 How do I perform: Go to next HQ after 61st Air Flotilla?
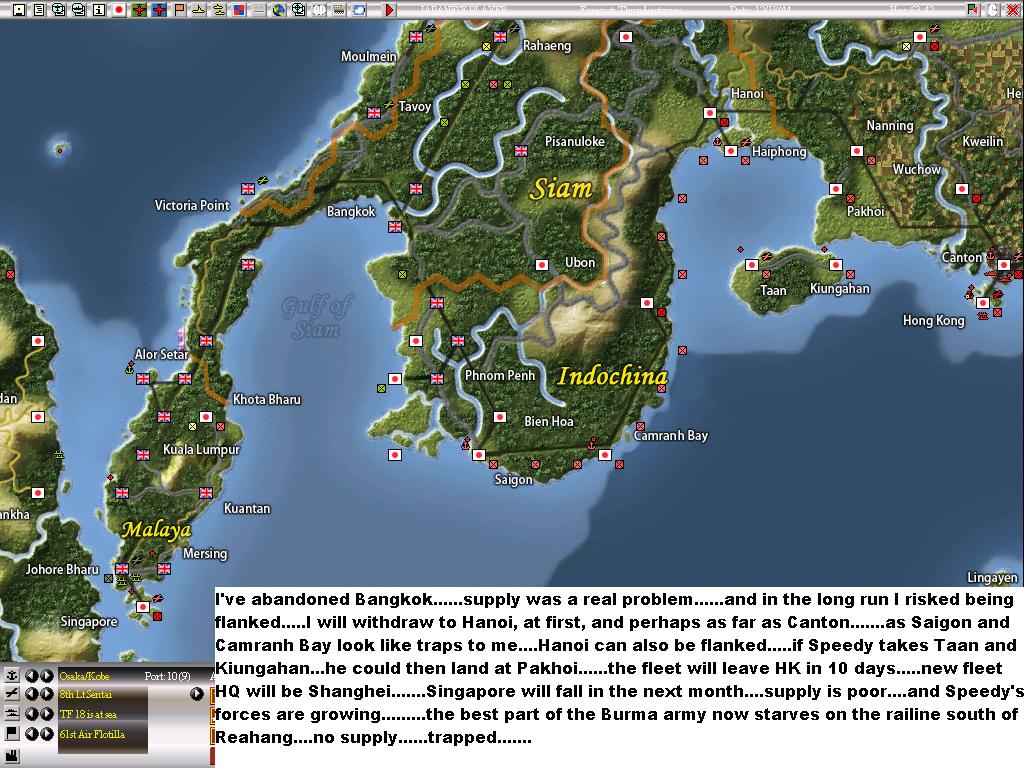tap(46, 734)
